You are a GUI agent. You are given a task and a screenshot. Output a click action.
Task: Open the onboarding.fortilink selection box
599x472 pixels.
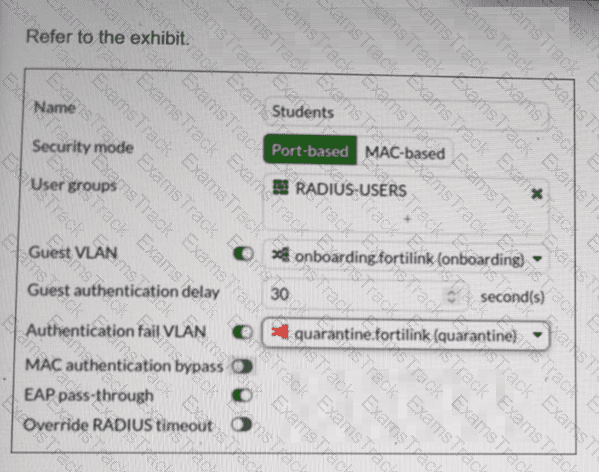pos(406,257)
